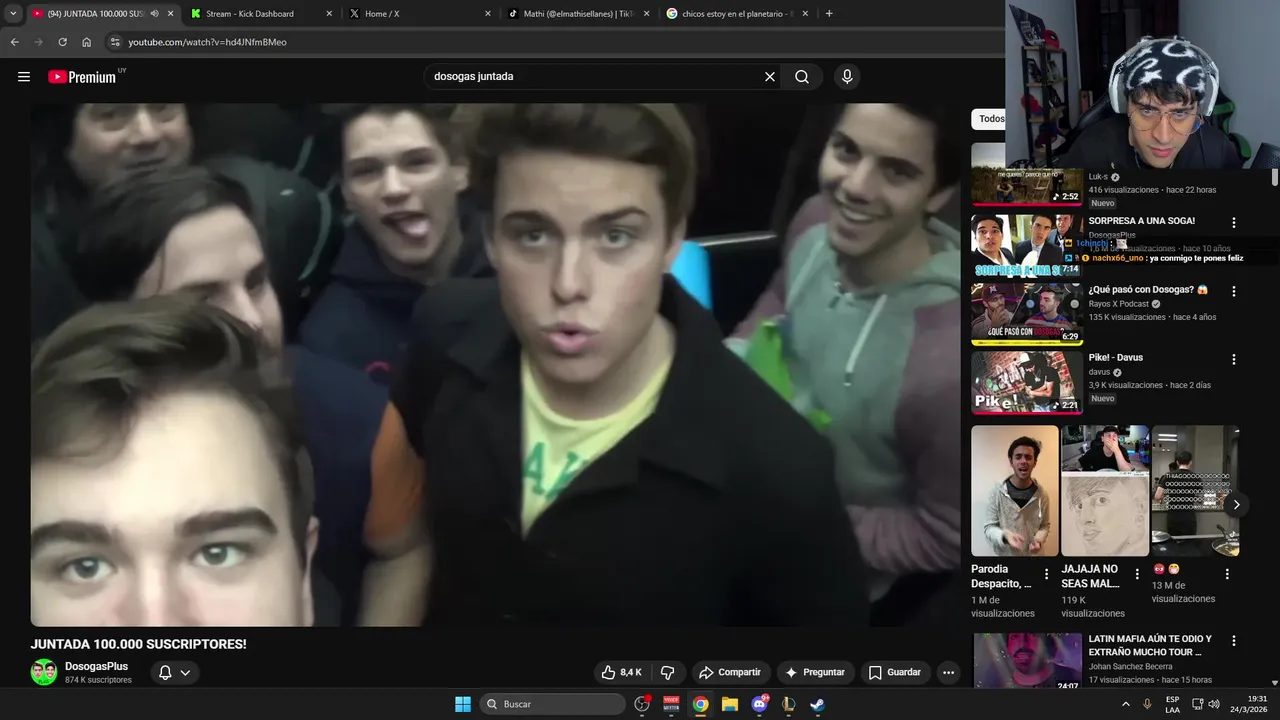Switch to the 'Home / X' tab
The image size is (1280, 720).
(x=382, y=14)
